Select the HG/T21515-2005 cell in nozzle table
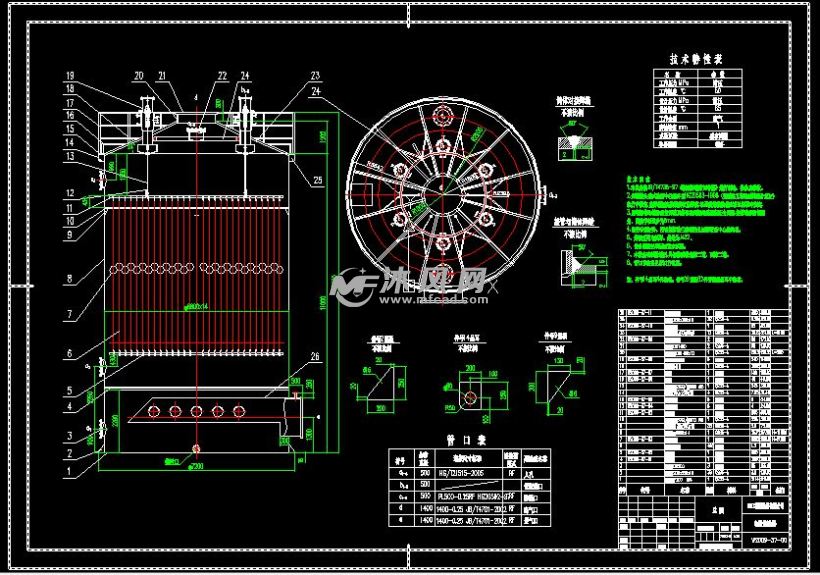Screen dimensions: 820x575 click(x=461, y=473)
